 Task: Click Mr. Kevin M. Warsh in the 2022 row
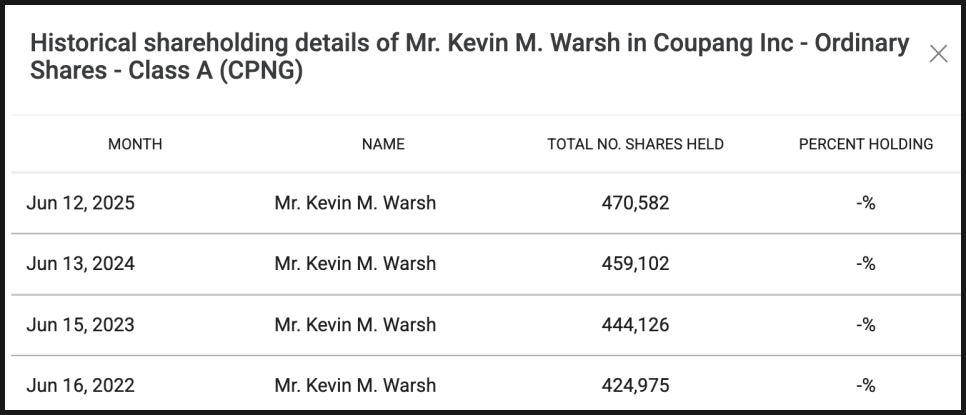click(355, 385)
